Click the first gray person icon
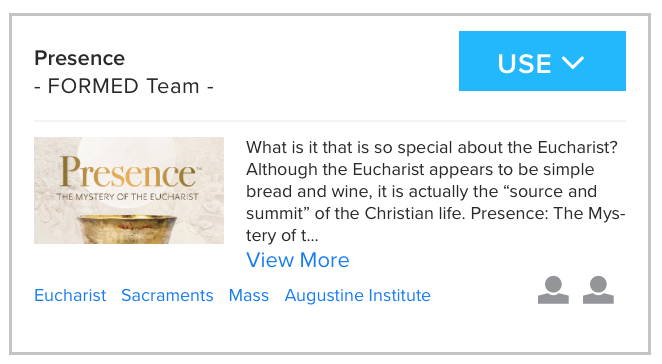The width and height of the screenshot is (662, 364). [x=553, y=290]
